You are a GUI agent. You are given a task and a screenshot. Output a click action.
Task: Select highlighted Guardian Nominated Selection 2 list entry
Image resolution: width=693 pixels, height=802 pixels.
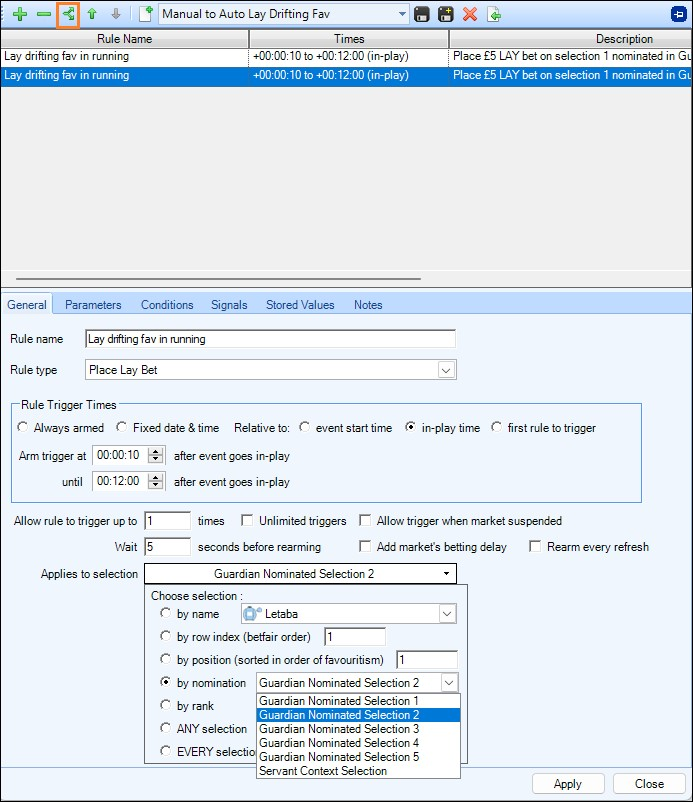358,715
